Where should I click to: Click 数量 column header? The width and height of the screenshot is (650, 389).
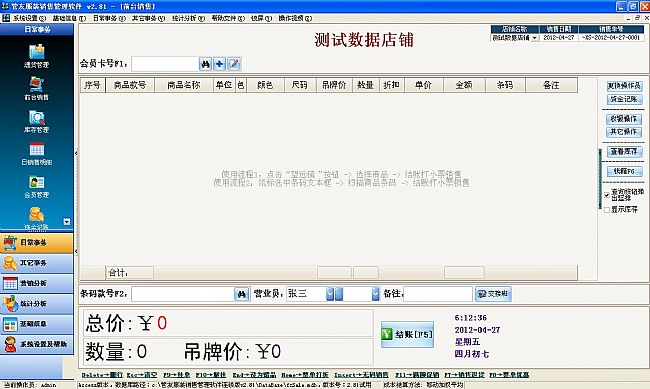pos(366,85)
